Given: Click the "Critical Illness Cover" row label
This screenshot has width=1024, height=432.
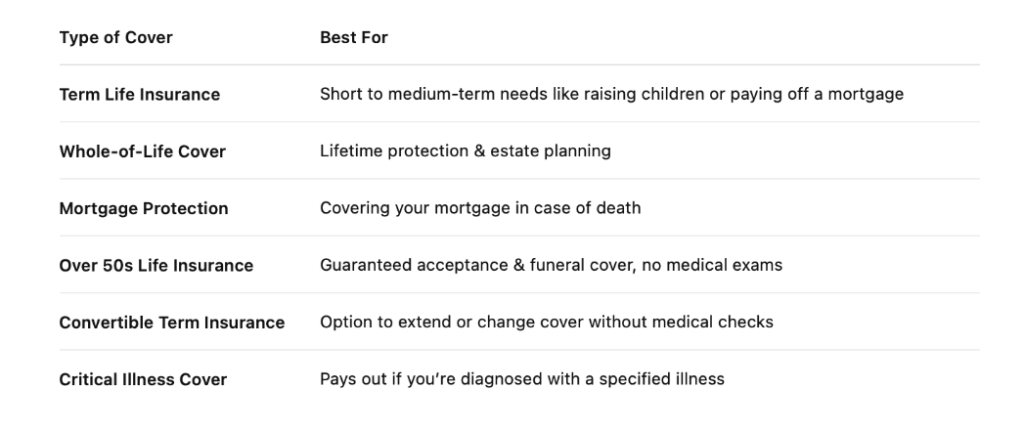Looking at the screenshot, I should click(143, 380).
